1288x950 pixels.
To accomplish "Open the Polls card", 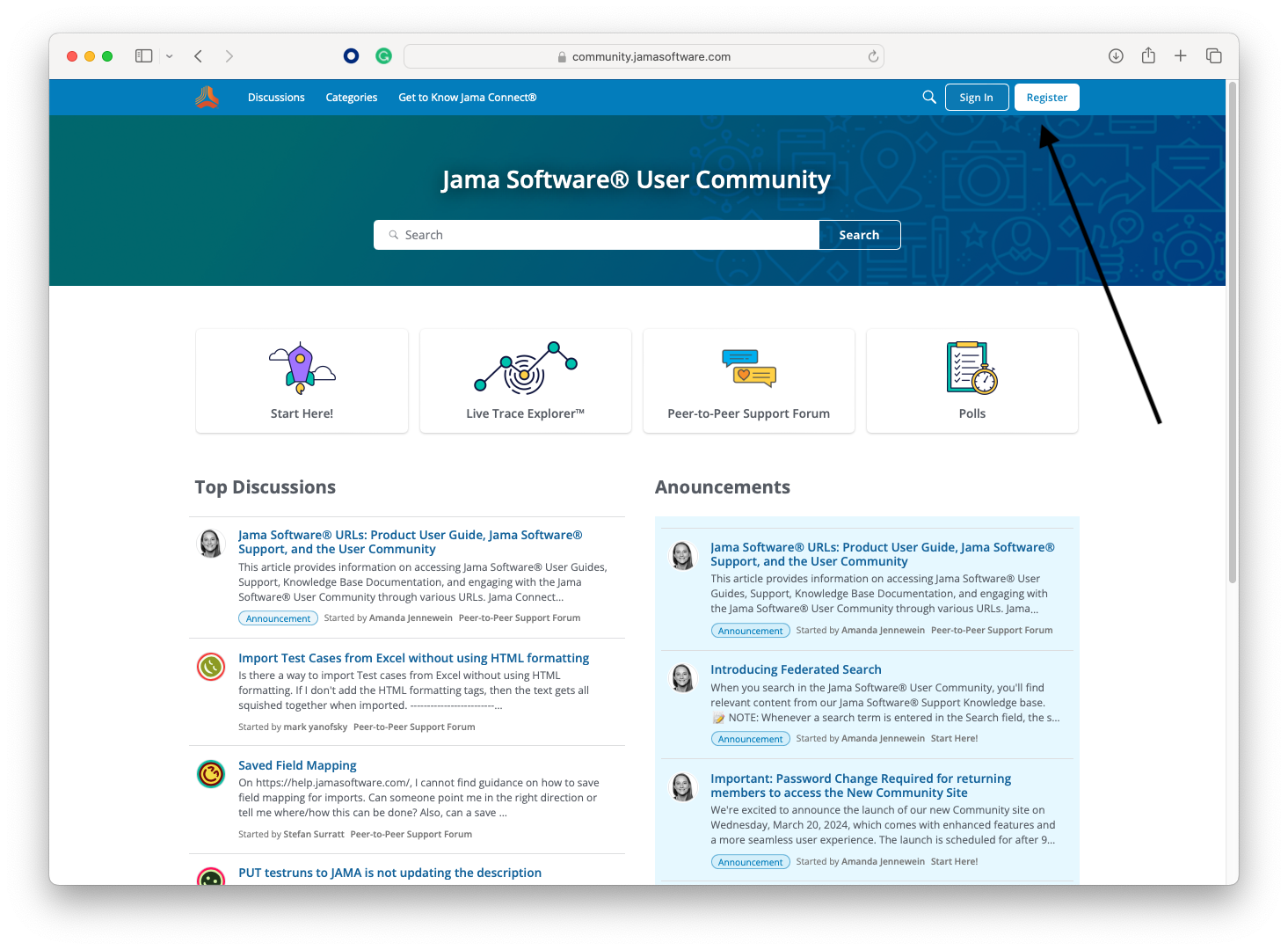I will click(972, 381).
